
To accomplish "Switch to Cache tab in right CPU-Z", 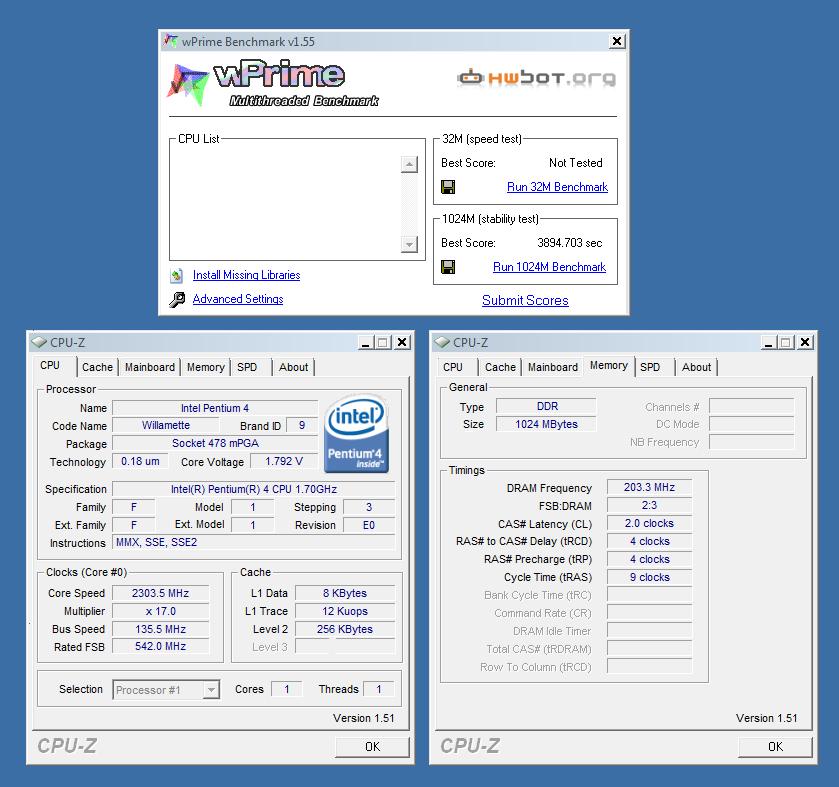I will point(500,367).
